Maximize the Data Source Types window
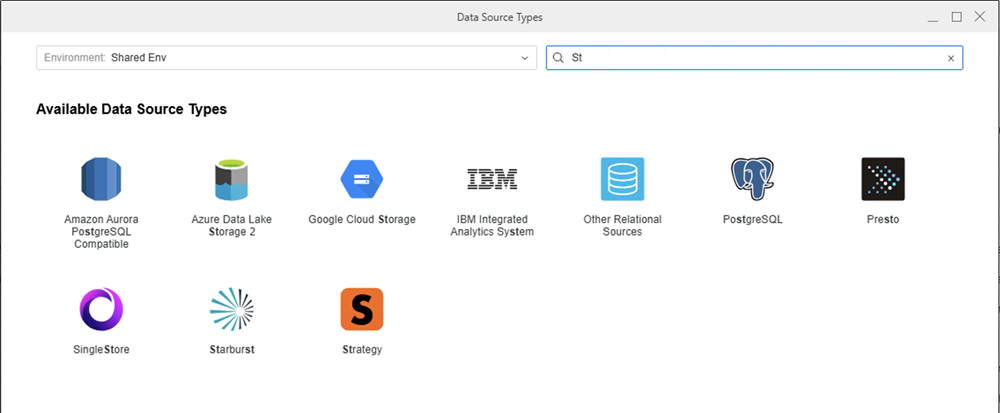This screenshot has height=413, width=1000. (957, 17)
